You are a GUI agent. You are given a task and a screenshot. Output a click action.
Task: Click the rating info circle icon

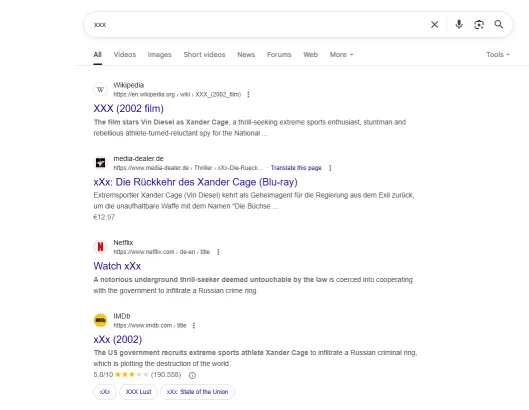[x=192, y=375]
